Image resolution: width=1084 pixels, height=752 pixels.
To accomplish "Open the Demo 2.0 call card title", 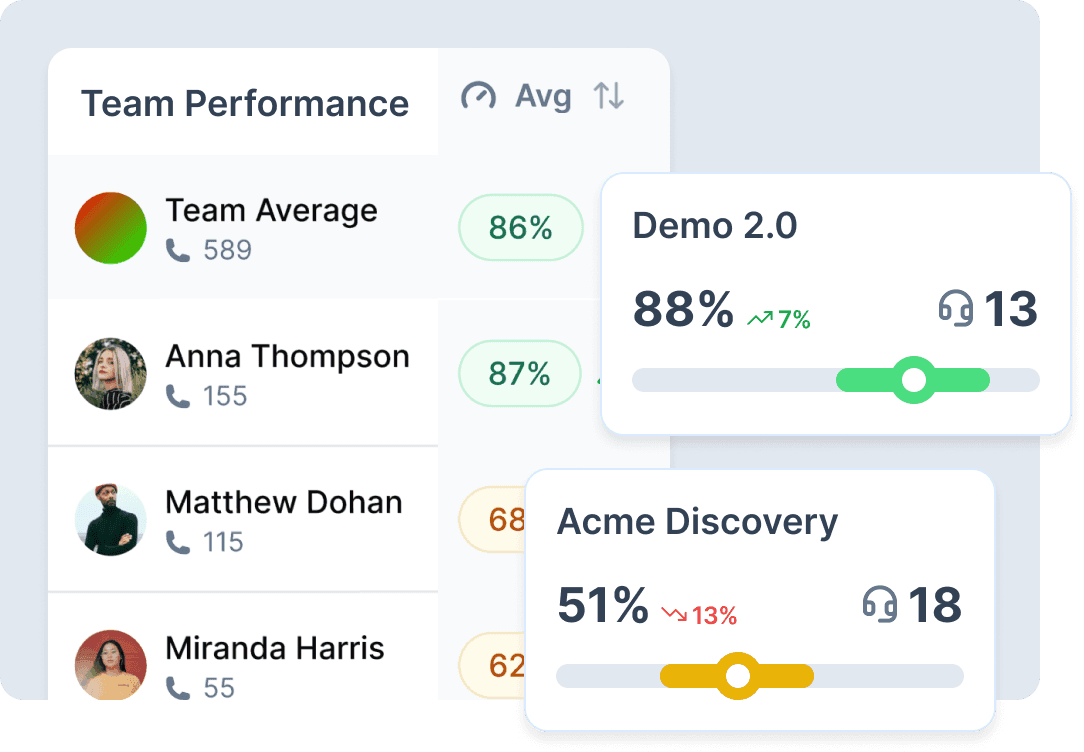I will coord(716,227).
